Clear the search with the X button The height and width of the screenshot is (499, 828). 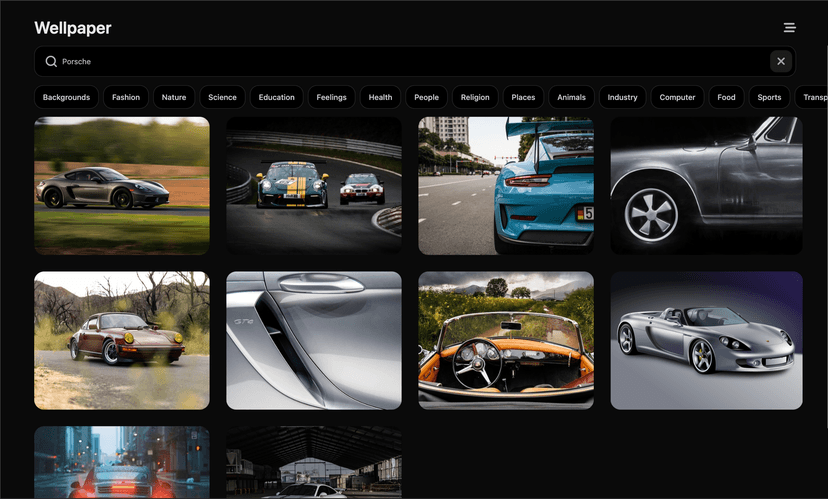781,61
